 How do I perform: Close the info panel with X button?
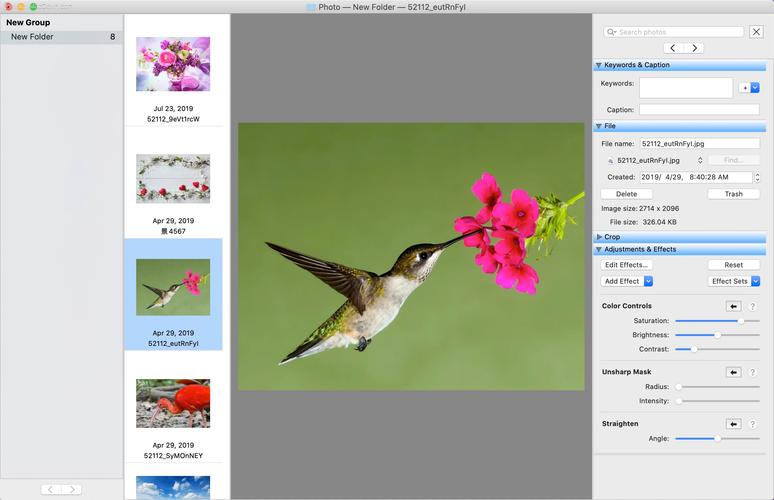tap(756, 32)
